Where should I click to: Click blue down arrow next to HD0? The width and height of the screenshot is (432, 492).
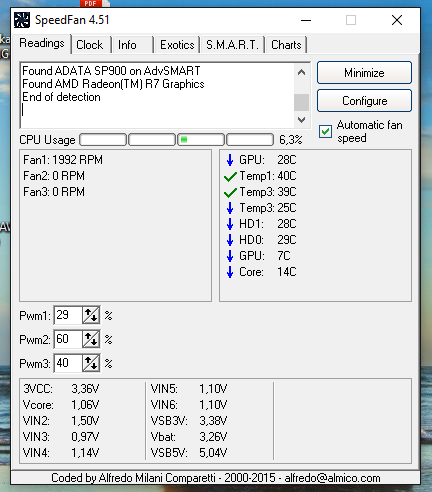(230, 240)
